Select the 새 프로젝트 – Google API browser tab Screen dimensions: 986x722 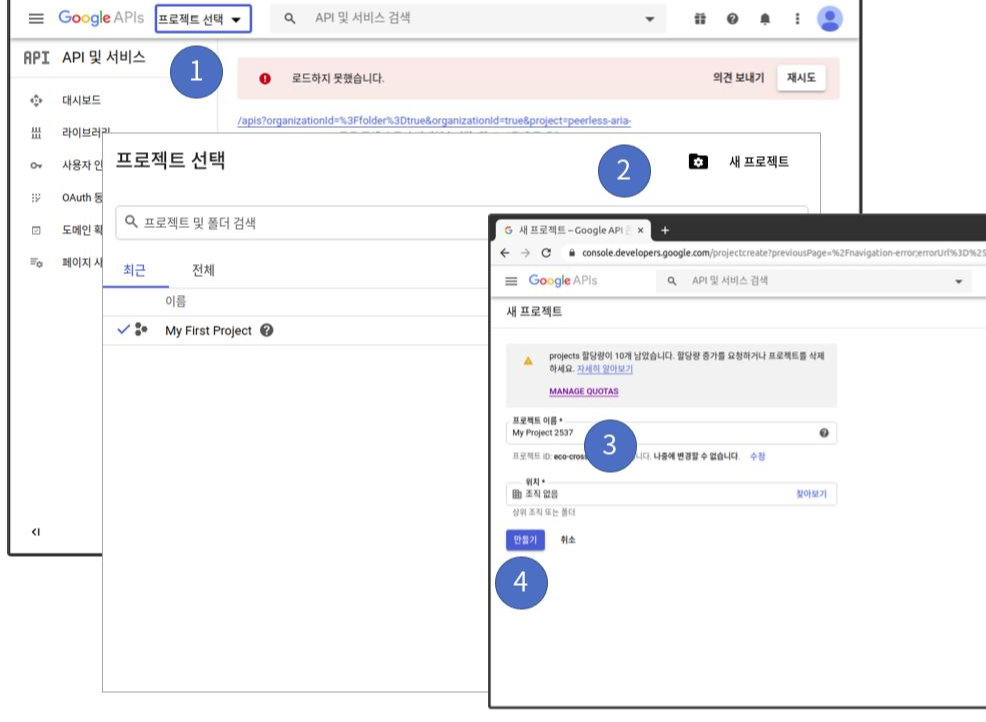tap(573, 230)
